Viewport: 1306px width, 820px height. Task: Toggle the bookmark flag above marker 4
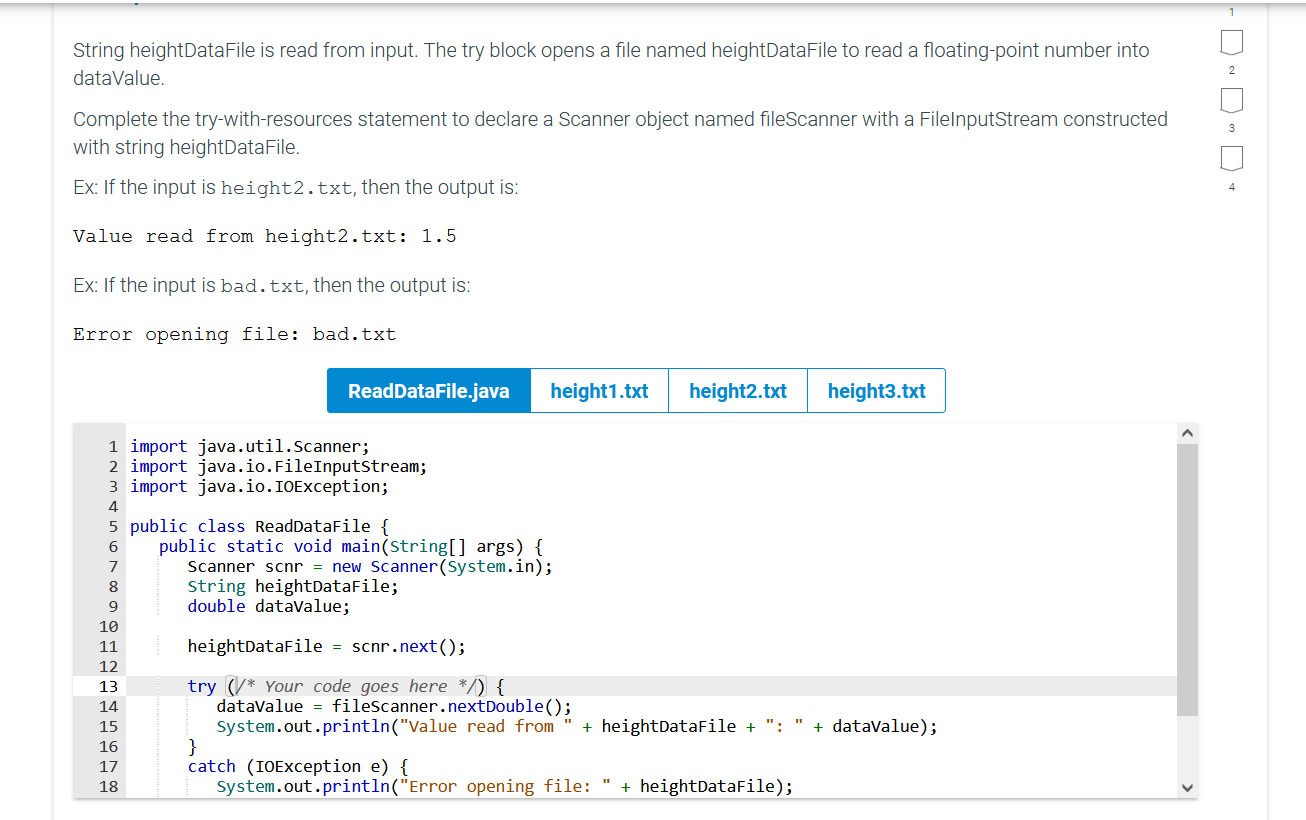click(x=1231, y=157)
